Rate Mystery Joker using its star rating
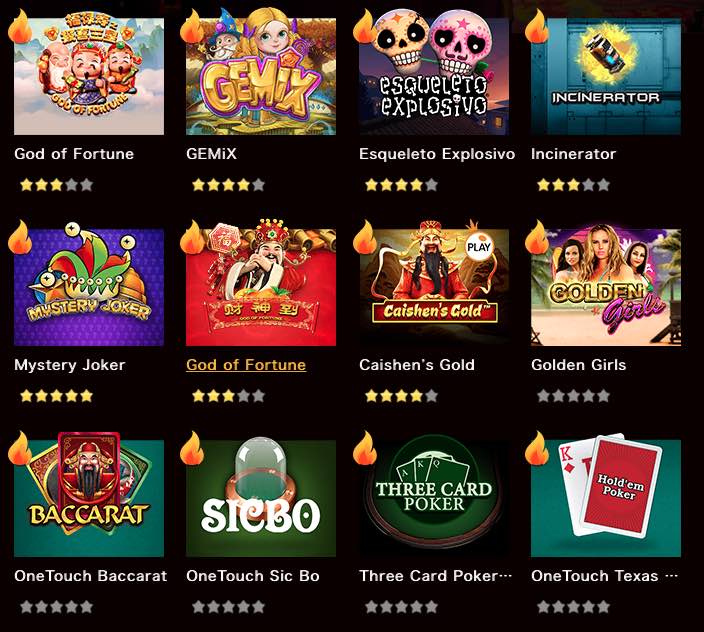This screenshot has width=704, height=632. point(57,396)
